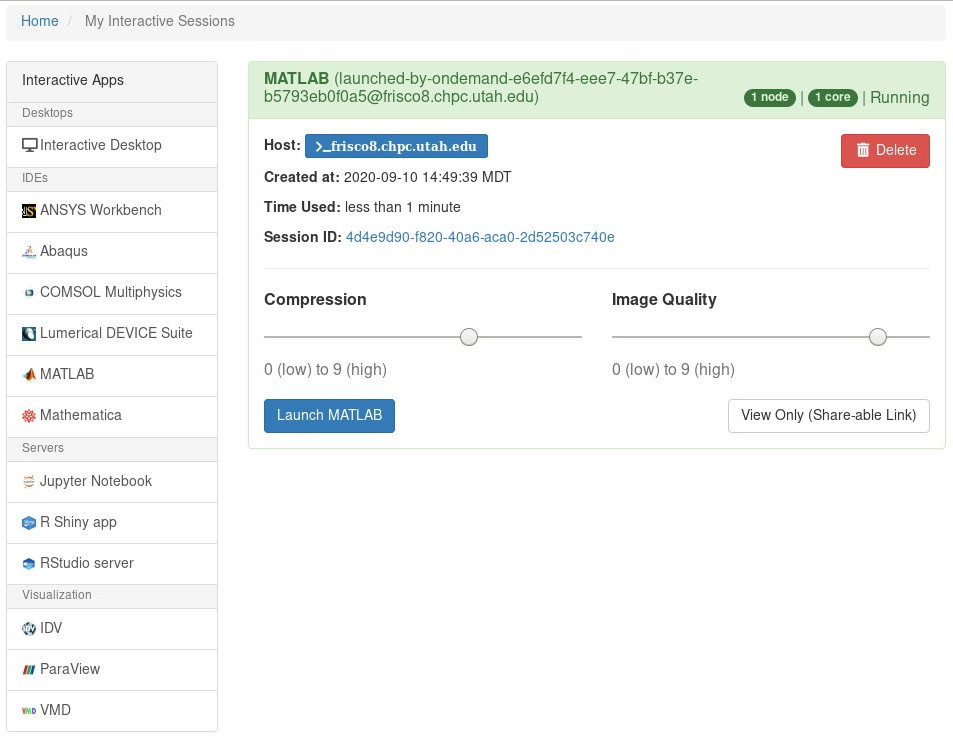Choose COMSOL Multiphysics app
Image resolution: width=953 pixels, height=744 pixels.
[x=112, y=294]
